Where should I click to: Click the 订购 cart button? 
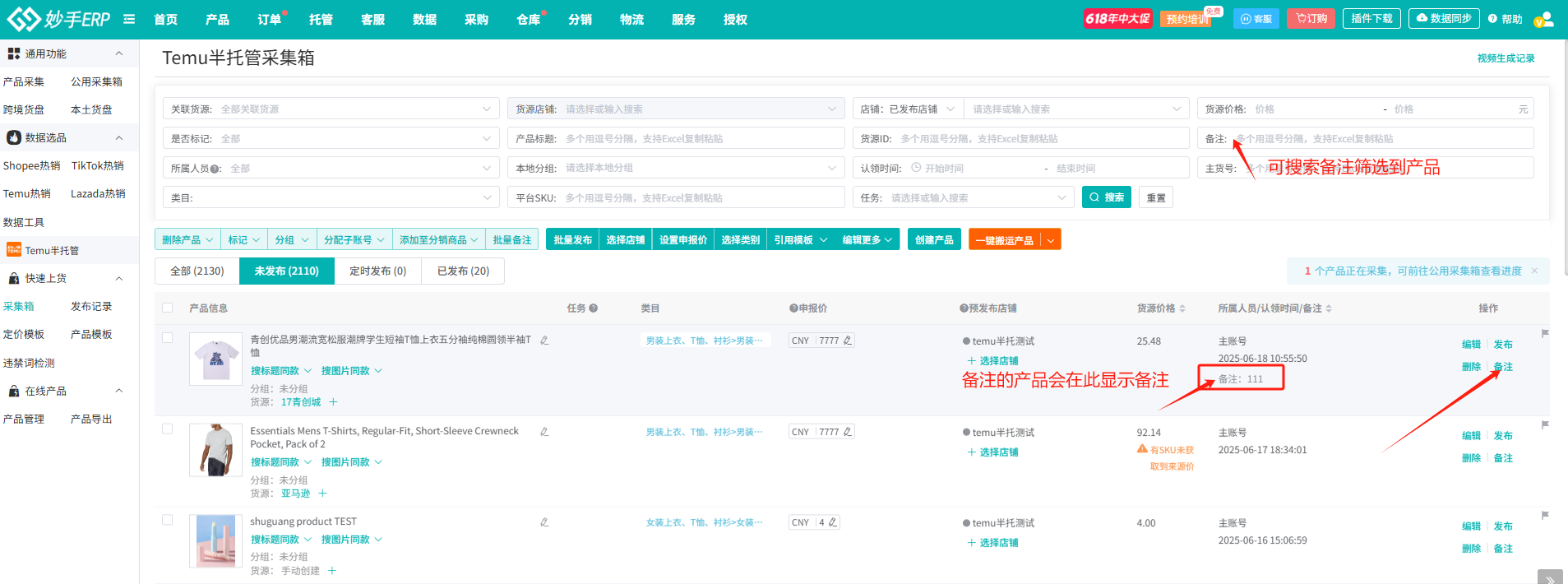click(x=1311, y=19)
